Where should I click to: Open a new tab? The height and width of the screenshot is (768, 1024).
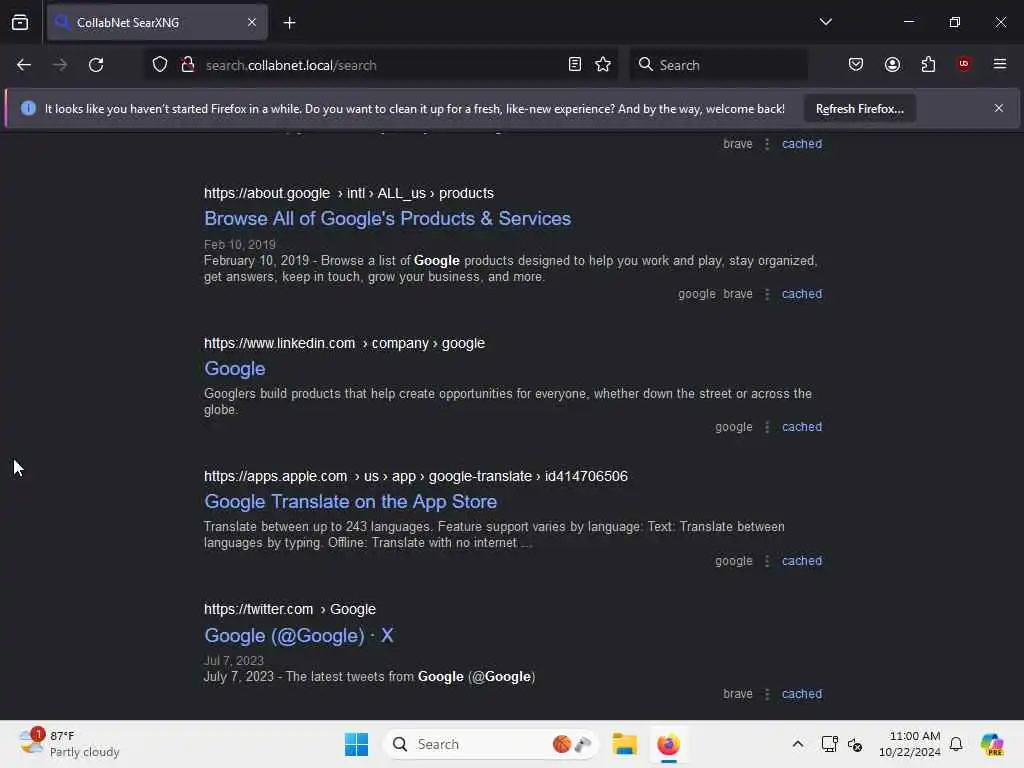[x=289, y=23]
